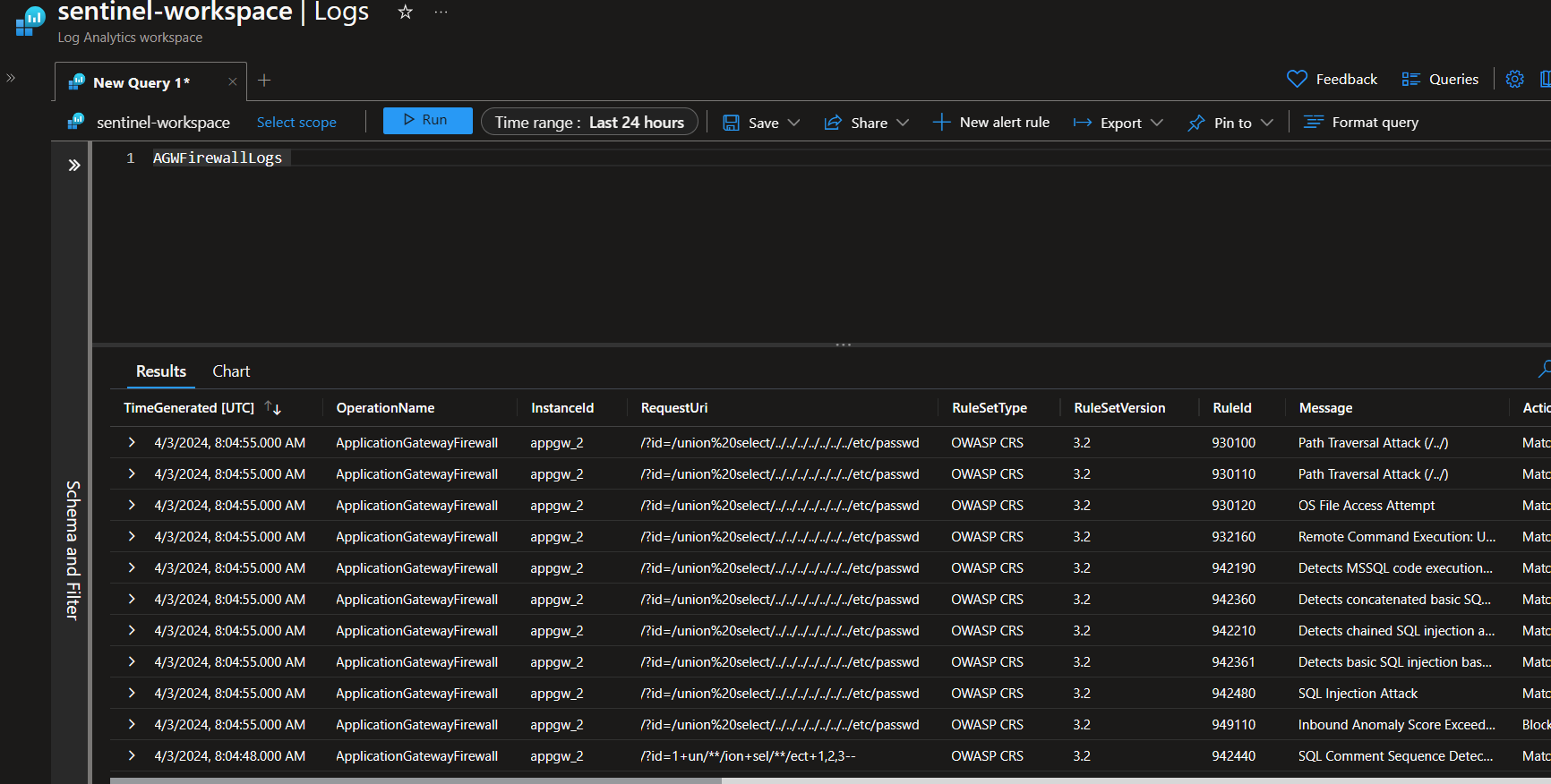Image resolution: width=1551 pixels, height=784 pixels.
Task: Expand the Export dropdown arrow
Action: point(1157,123)
